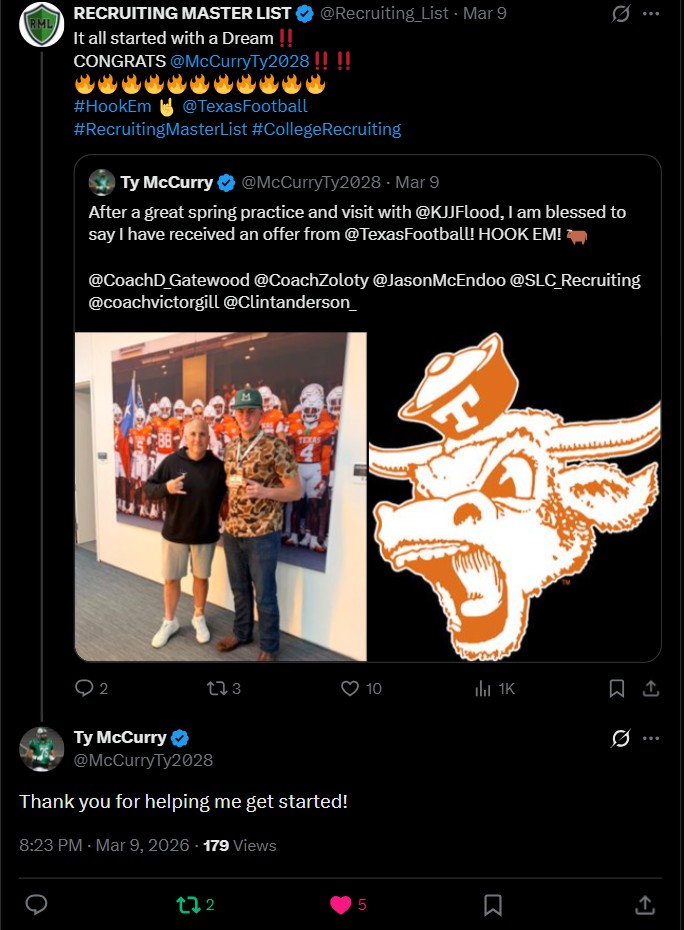The width and height of the screenshot is (684, 930).
Task: Open the @TexasFootball mention in top post
Action: pos(245,106)
